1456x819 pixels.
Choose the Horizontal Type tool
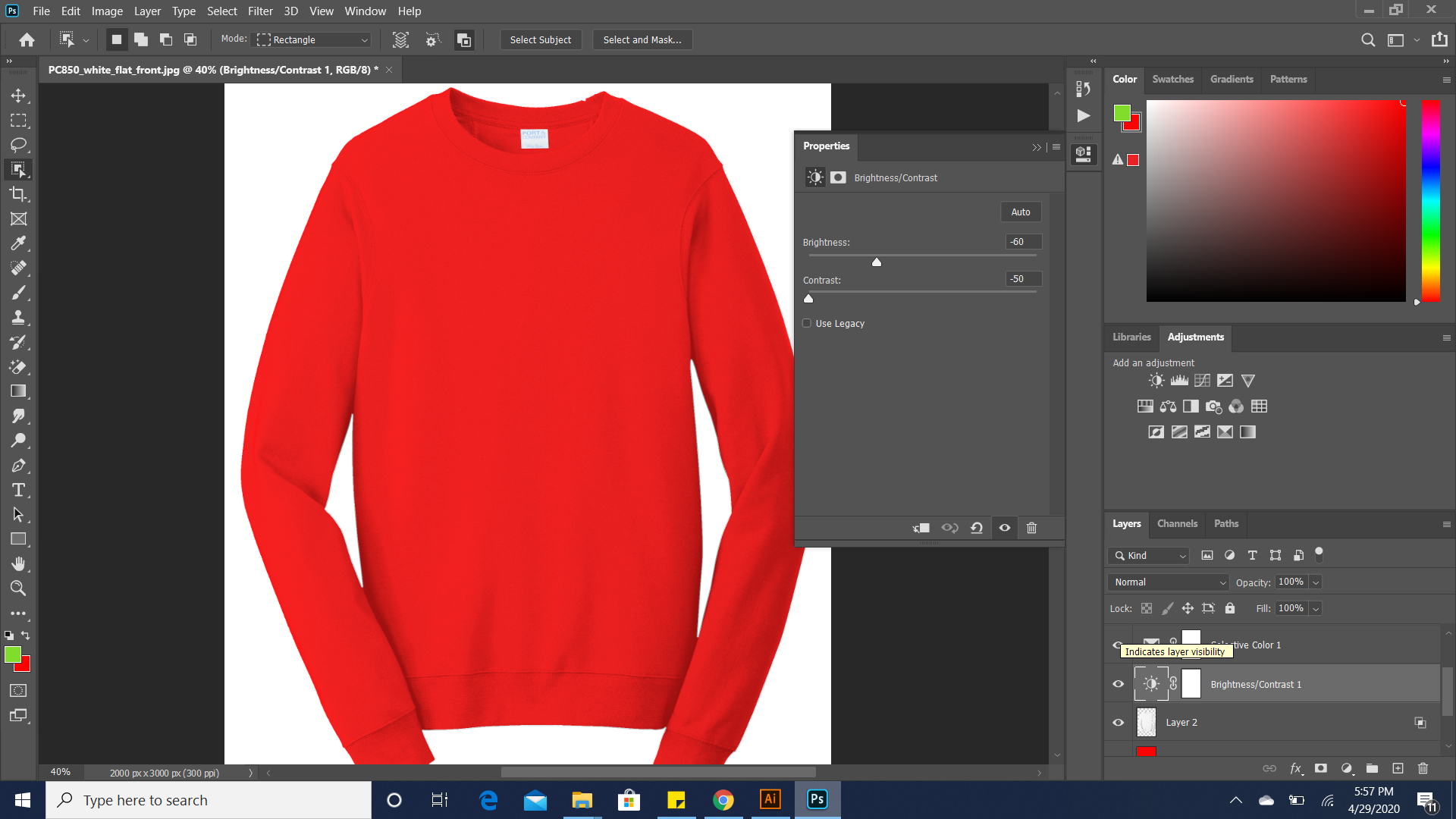tap(18, 490)
